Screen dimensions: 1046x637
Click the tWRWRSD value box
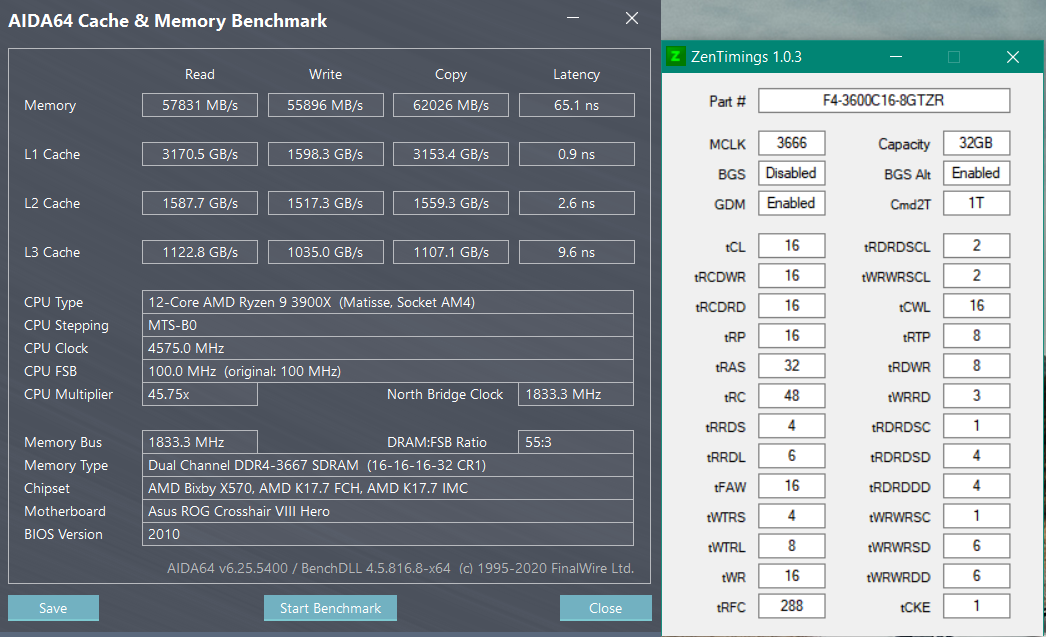[x=977, y=546]
